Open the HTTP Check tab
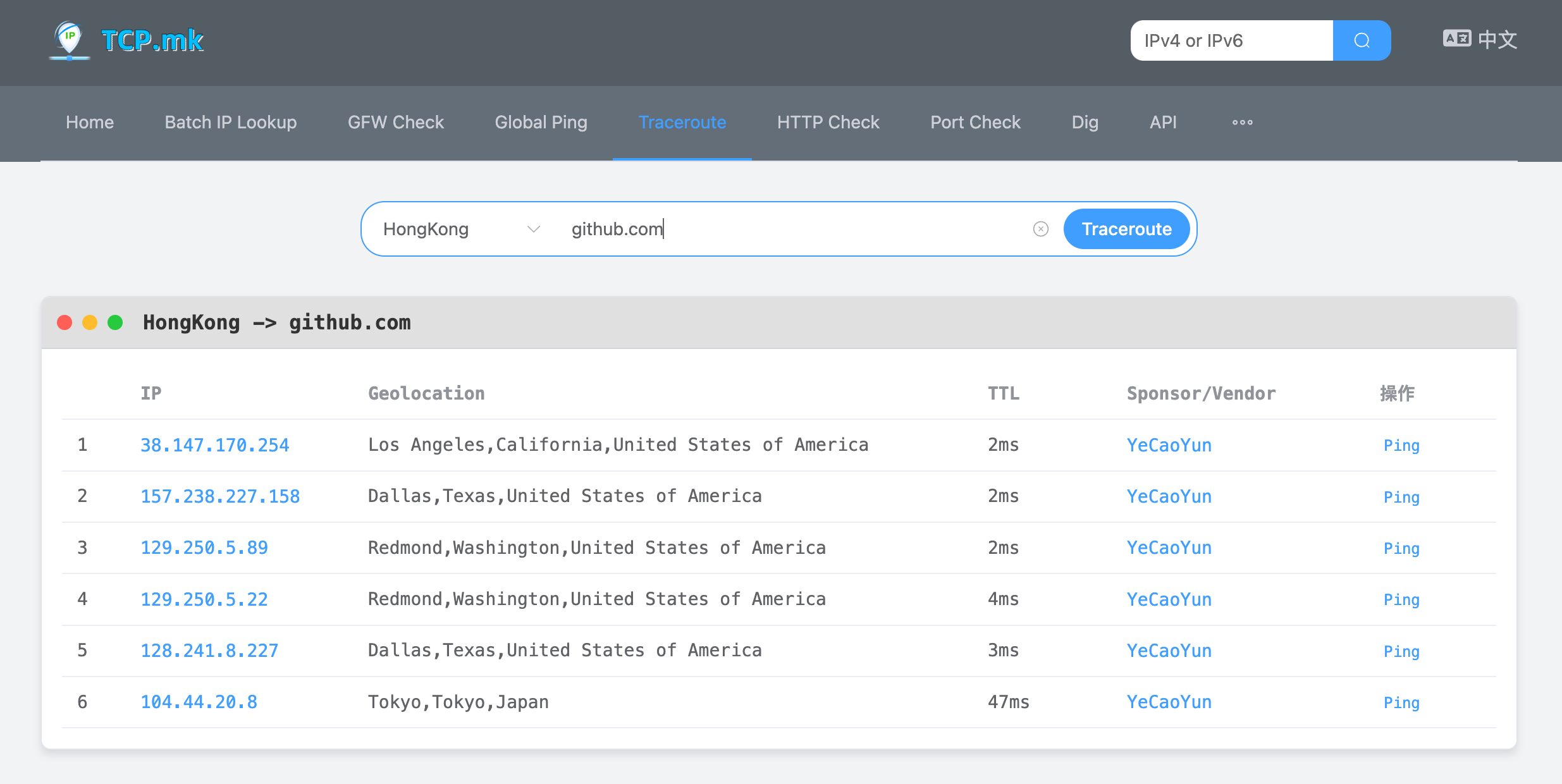 [828, 123]
